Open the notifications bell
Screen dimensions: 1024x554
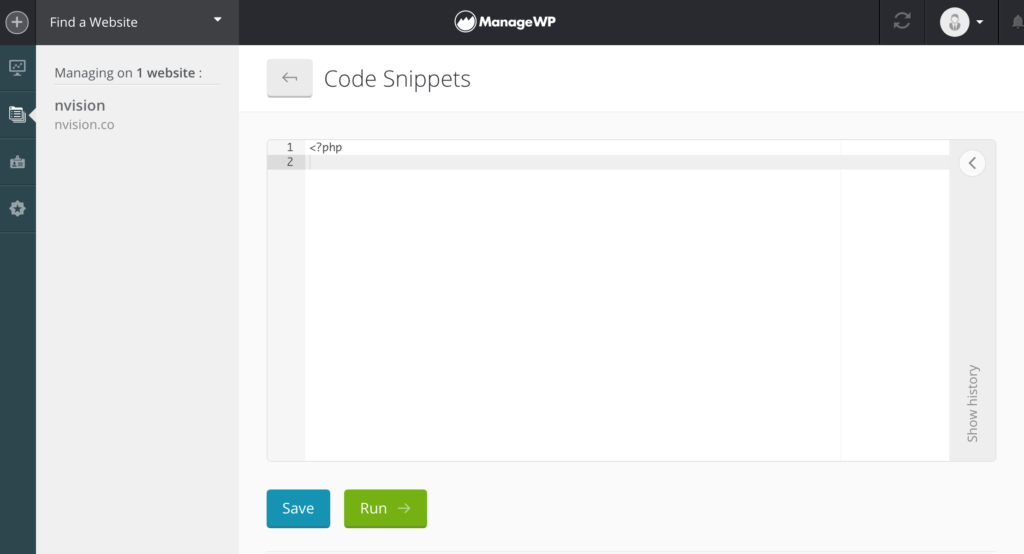click(x=1017, y=22)
